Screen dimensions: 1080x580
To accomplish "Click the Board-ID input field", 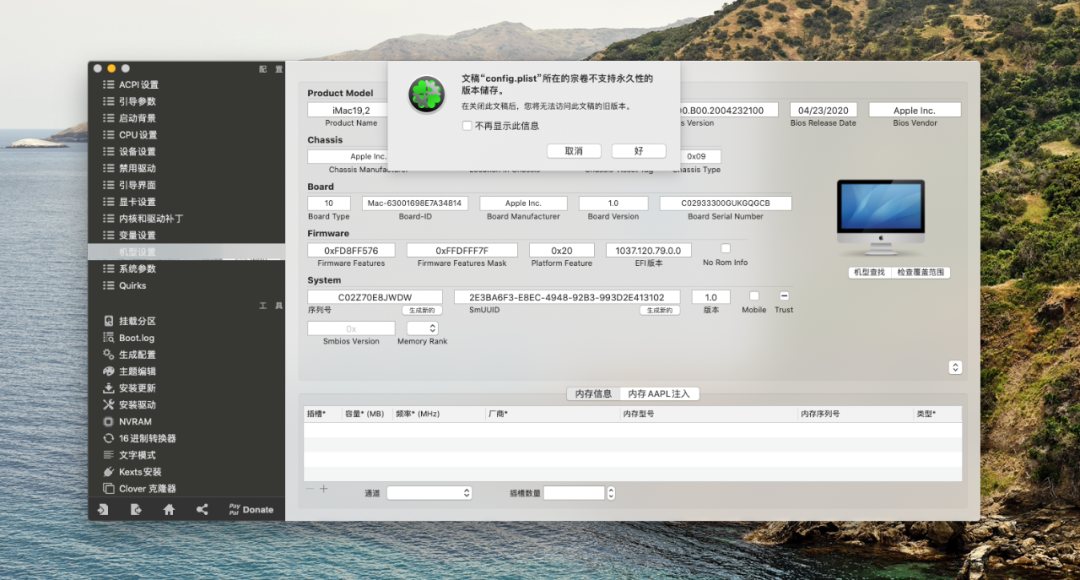I will point(415,203).
